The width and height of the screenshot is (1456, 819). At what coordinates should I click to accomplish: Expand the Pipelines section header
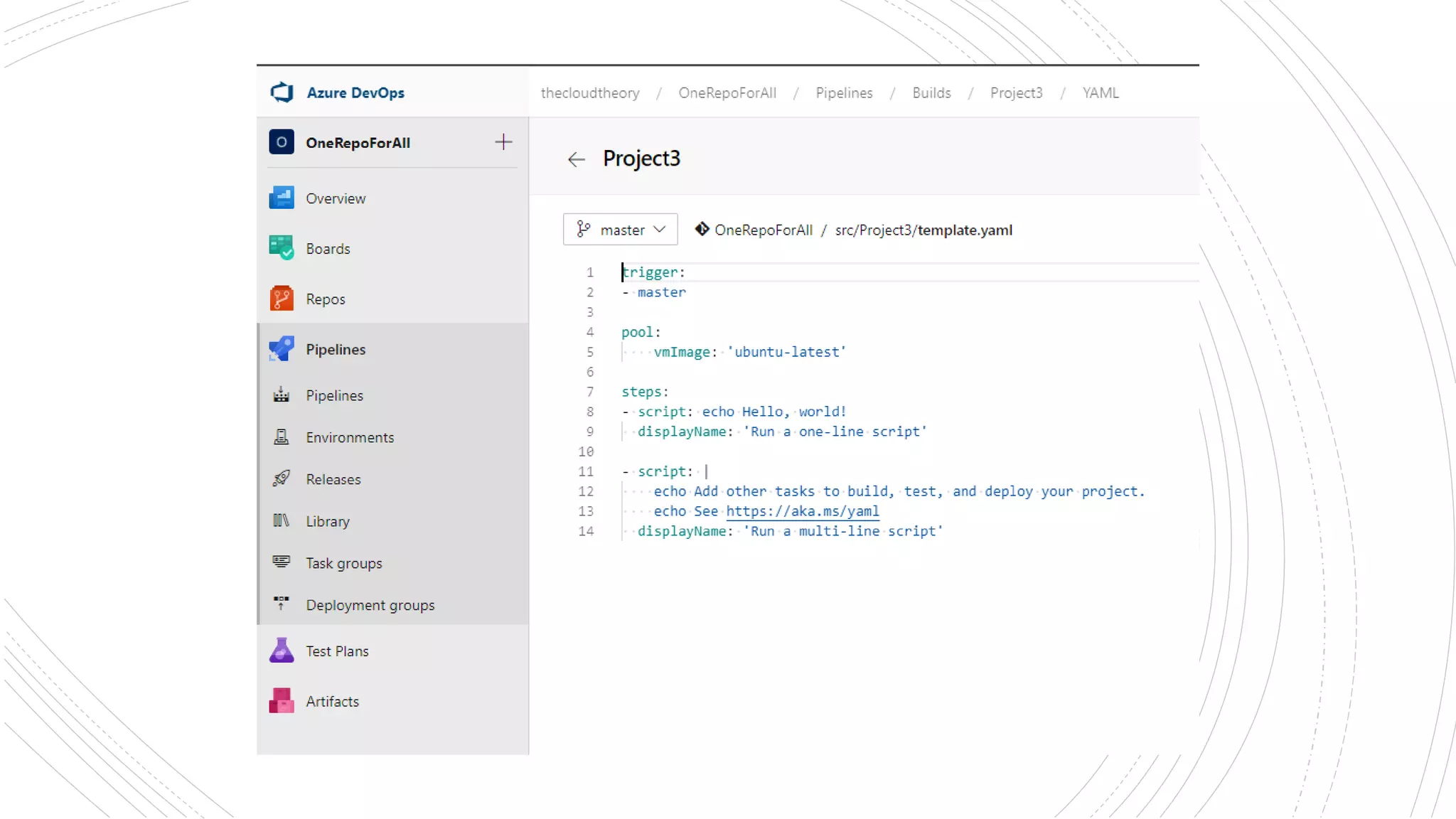pyautogui.click(x=336, y=349)
